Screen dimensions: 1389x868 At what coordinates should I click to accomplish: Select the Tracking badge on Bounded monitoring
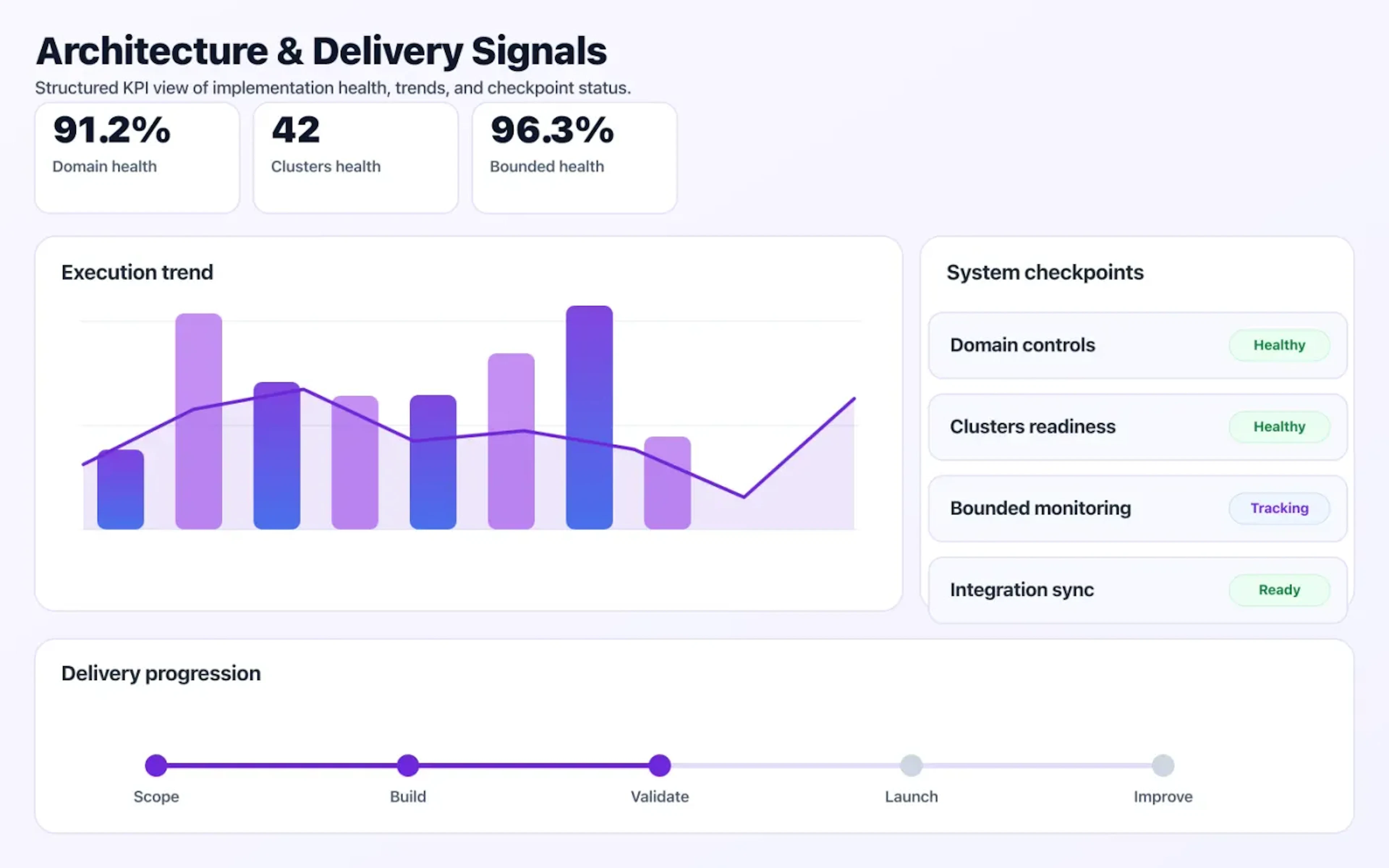click(1279, 508)
